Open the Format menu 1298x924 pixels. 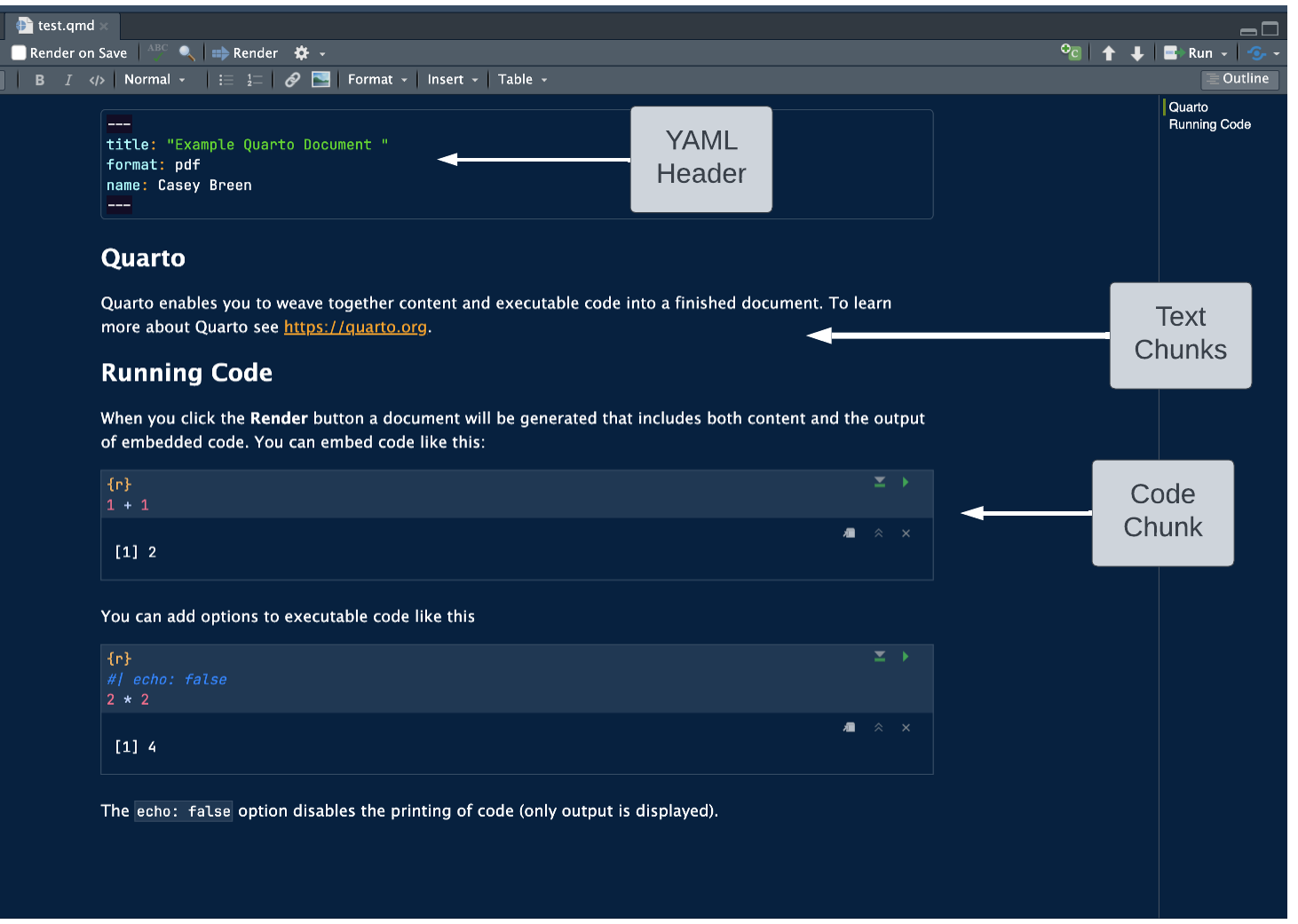tap(377, 80)
